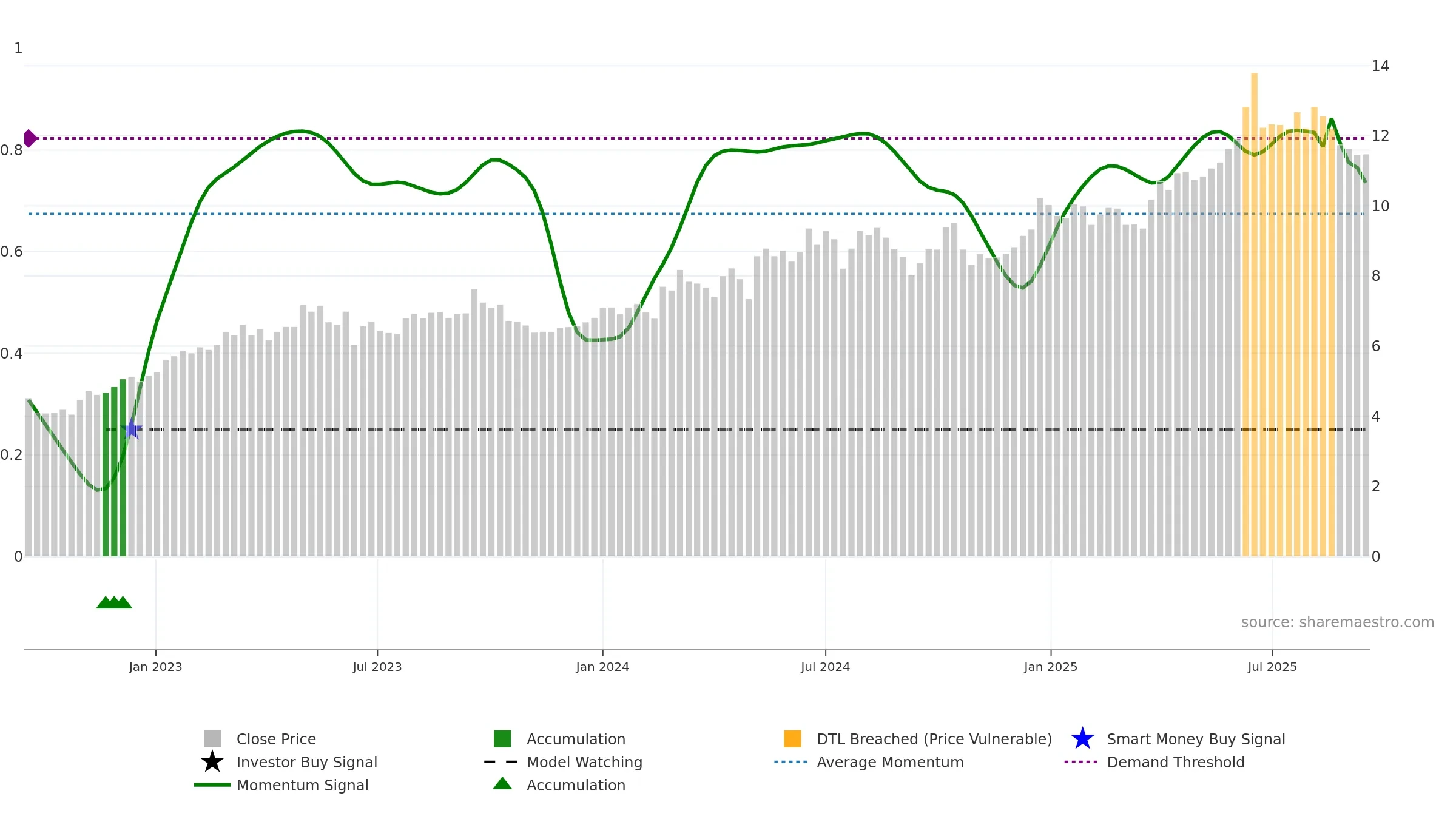Click the green accumulation triangles below chart

point(114,602)
